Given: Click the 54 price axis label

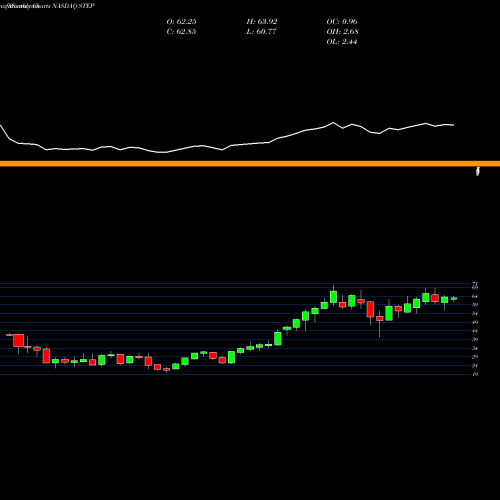Looking at the screenshot, I should (475, 314).
